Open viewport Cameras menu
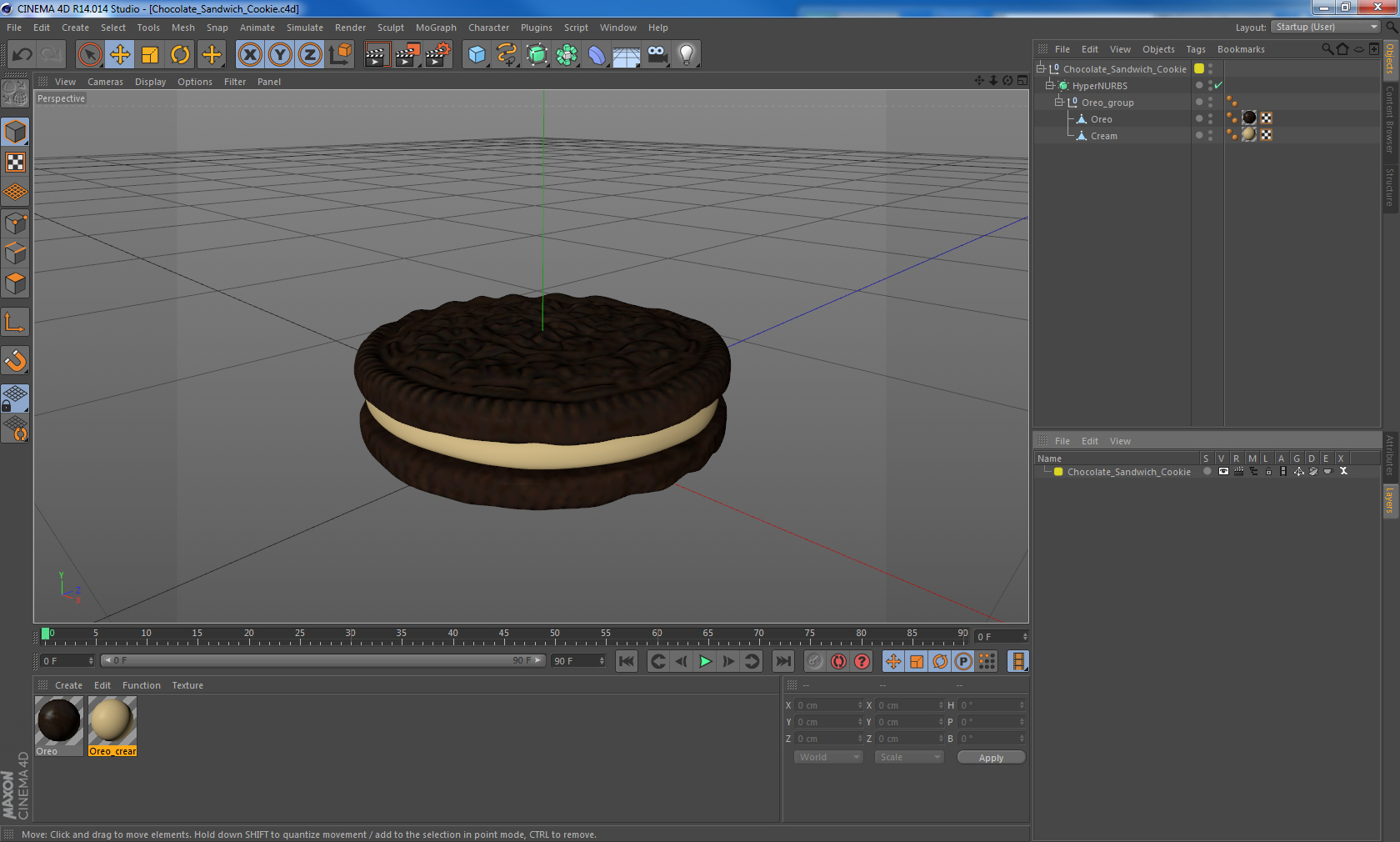1400x842 pixels. 105,82
